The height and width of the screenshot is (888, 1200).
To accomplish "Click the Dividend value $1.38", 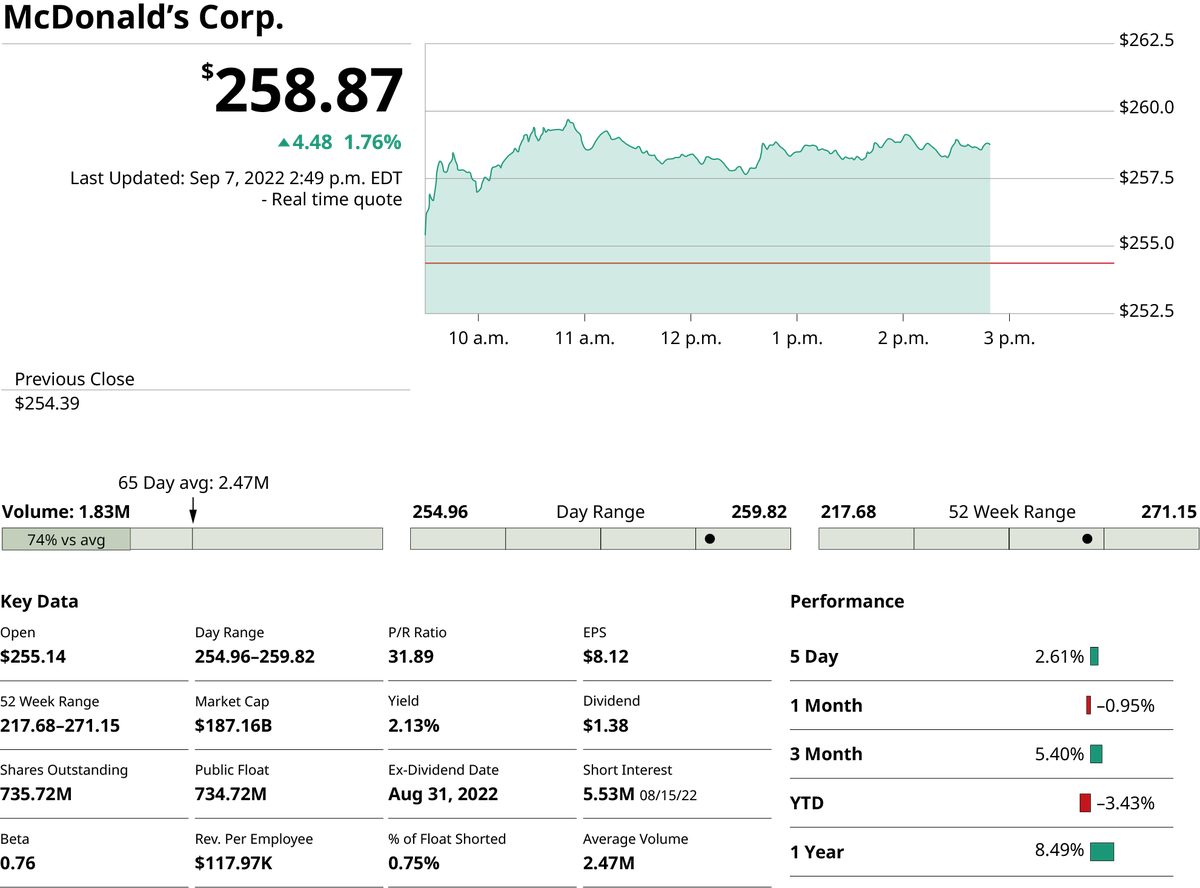I will (606, 726).
